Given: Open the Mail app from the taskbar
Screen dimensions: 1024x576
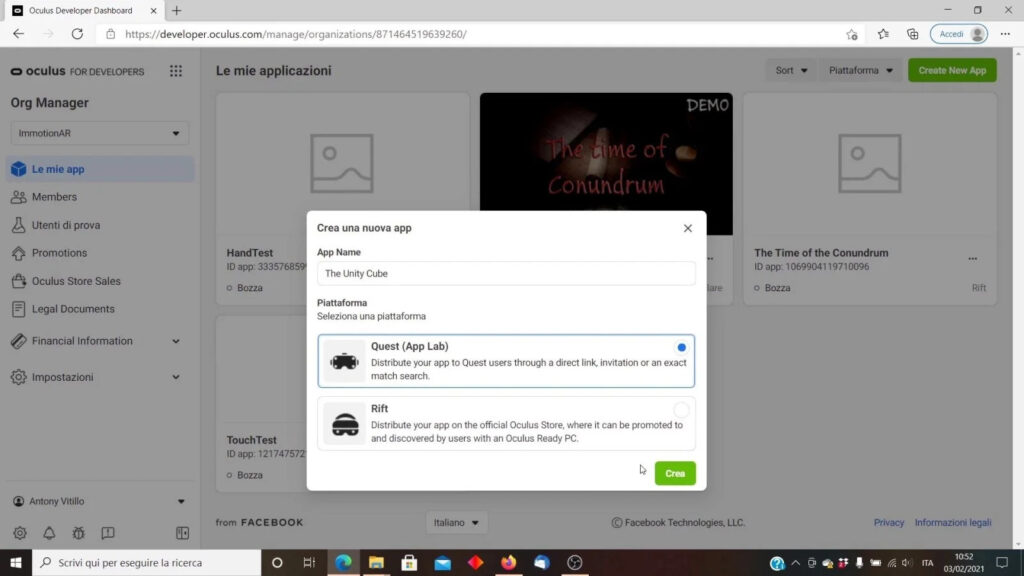Looking at the screenshot, I should (x=443, y=562).
